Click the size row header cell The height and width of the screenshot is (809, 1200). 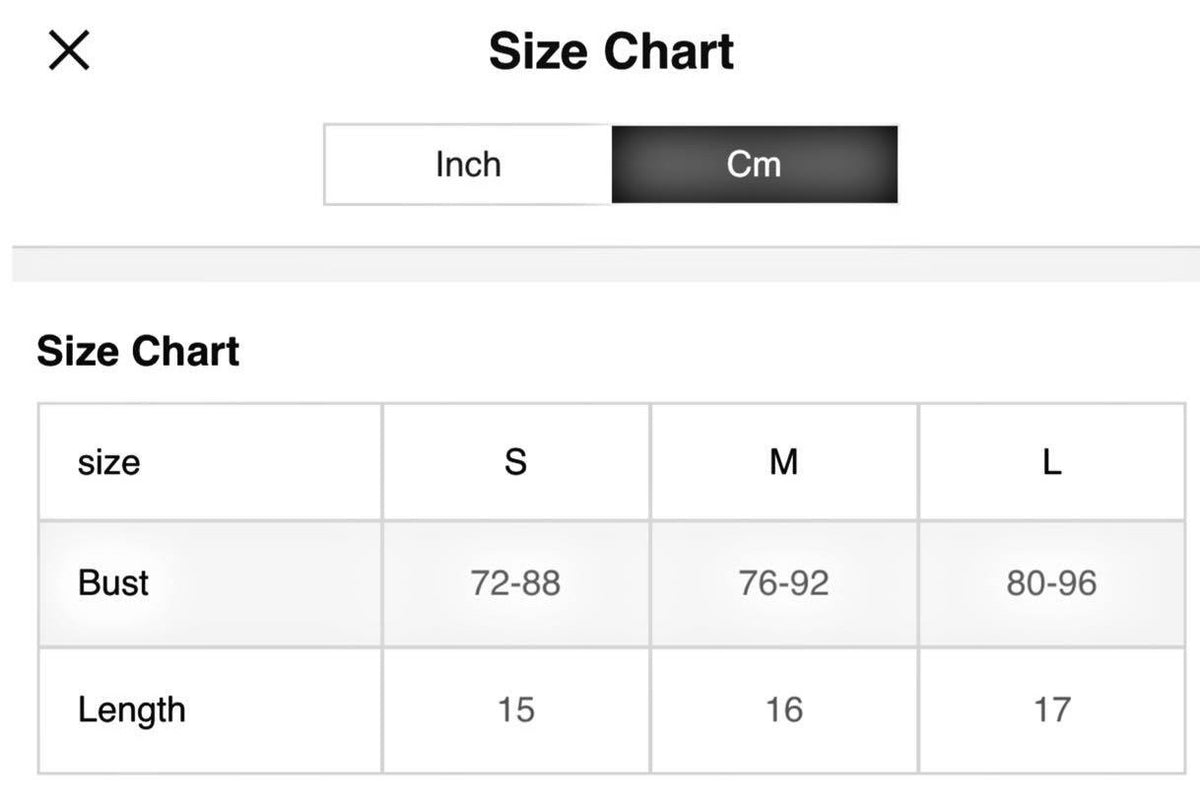(109, 463)
